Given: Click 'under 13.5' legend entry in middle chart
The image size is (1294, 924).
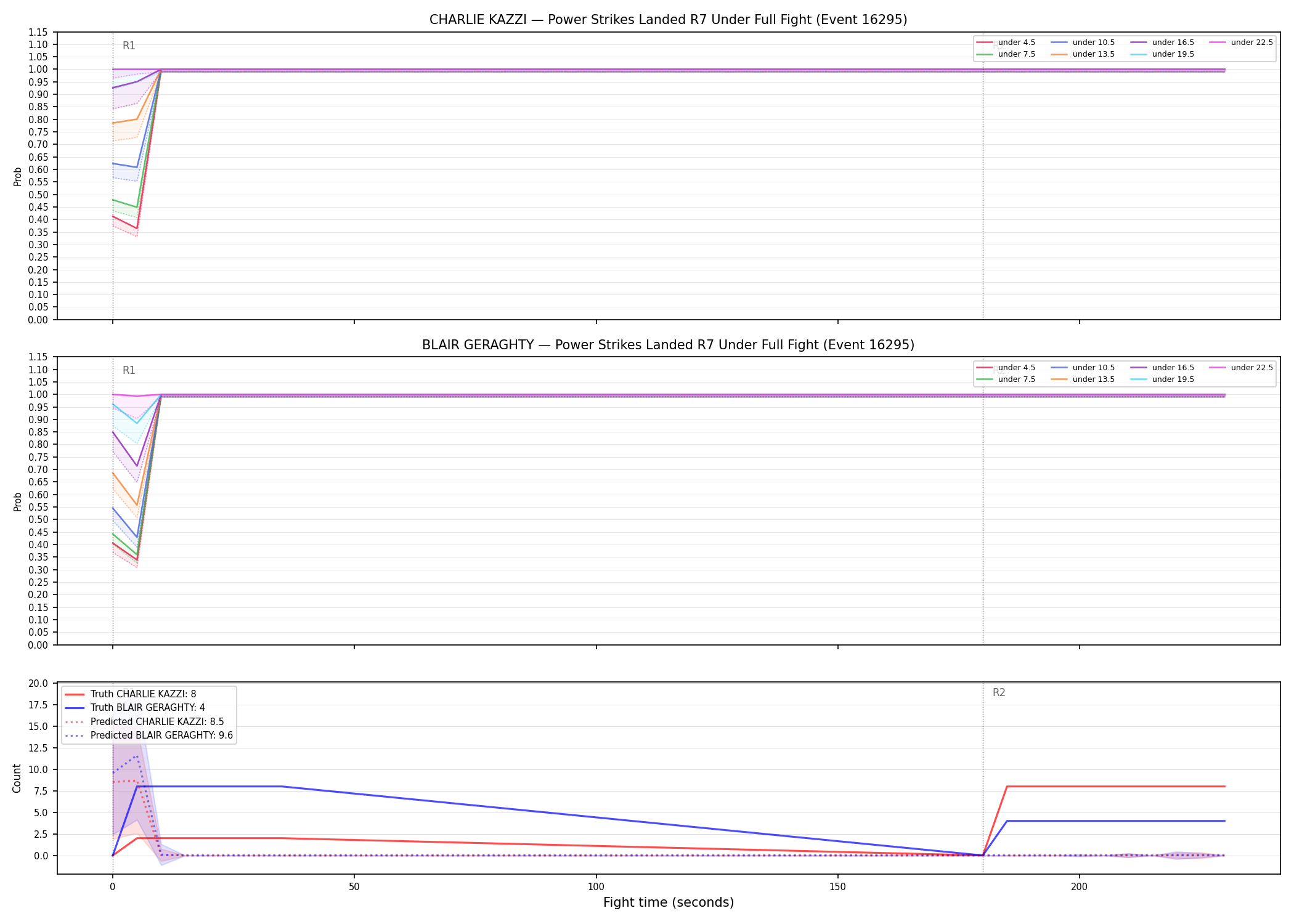Looking at the screenshot, I should pyautogui.click(x=1083, y=379).
